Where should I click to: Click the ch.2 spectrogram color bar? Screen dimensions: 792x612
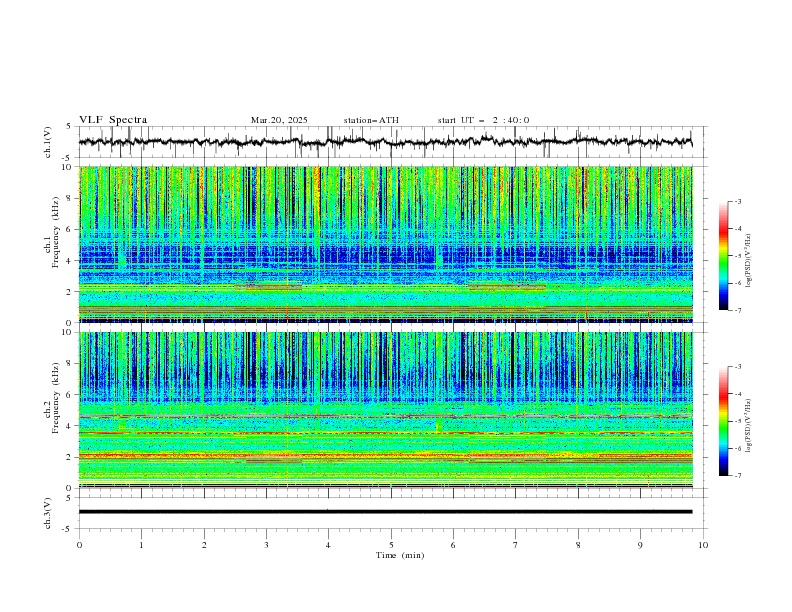(723, 421)
